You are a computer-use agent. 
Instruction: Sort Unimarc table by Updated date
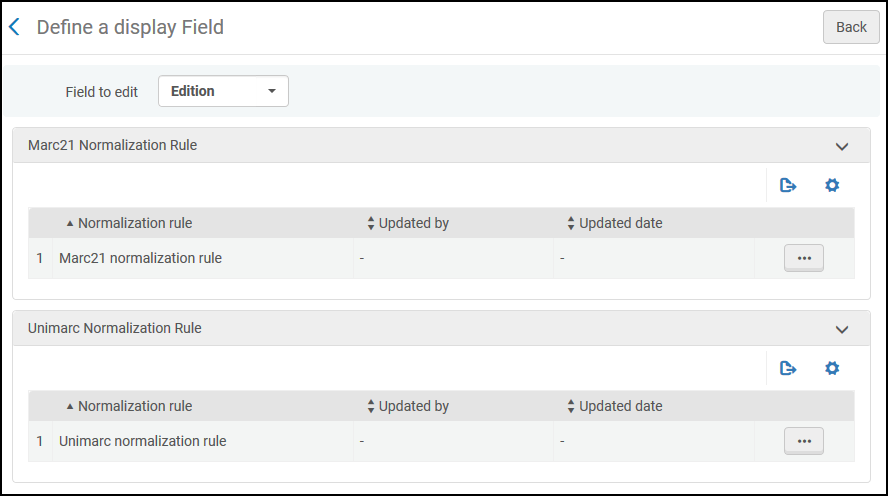(x=614, y=406)
